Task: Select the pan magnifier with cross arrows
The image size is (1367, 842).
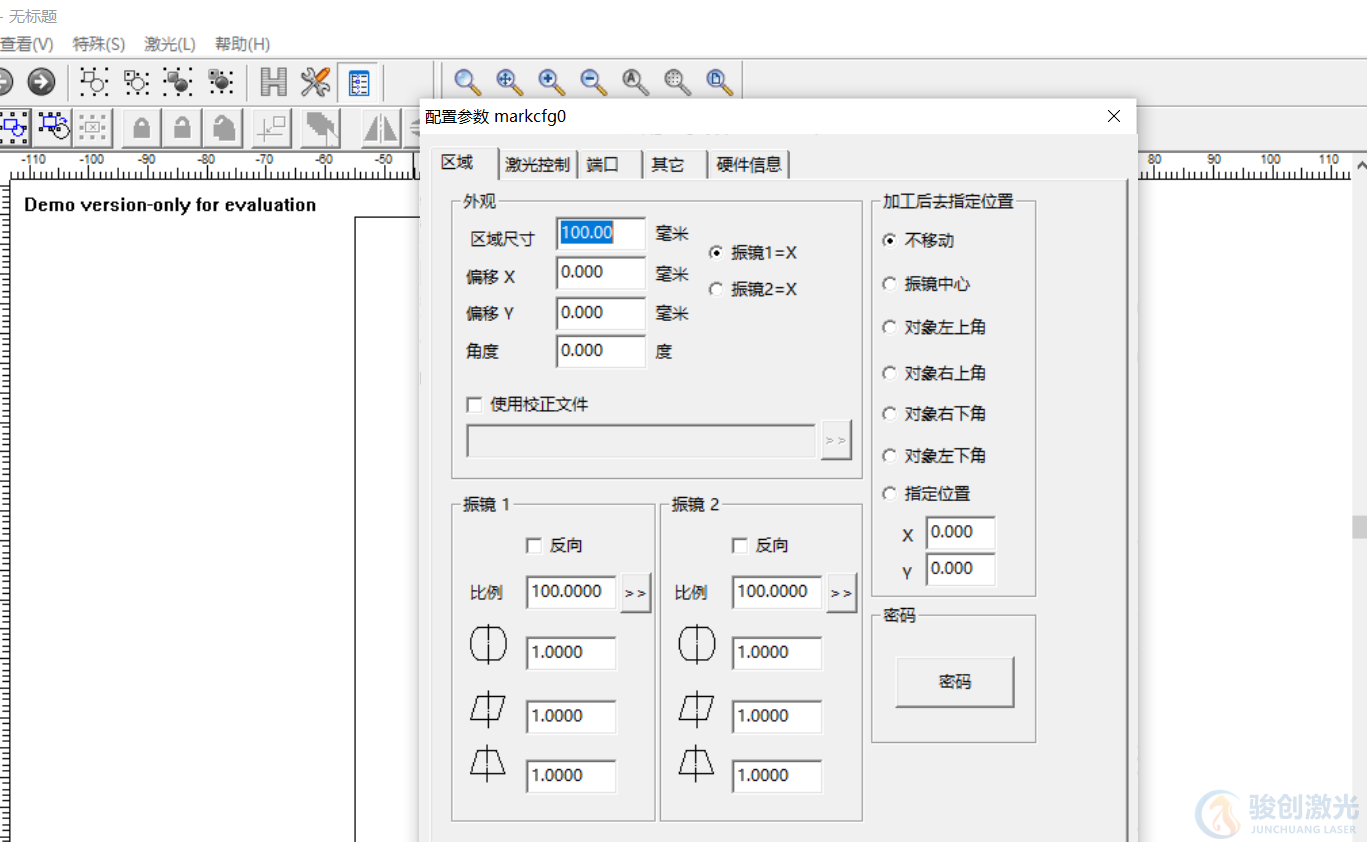Action: (x=509, y=82)
